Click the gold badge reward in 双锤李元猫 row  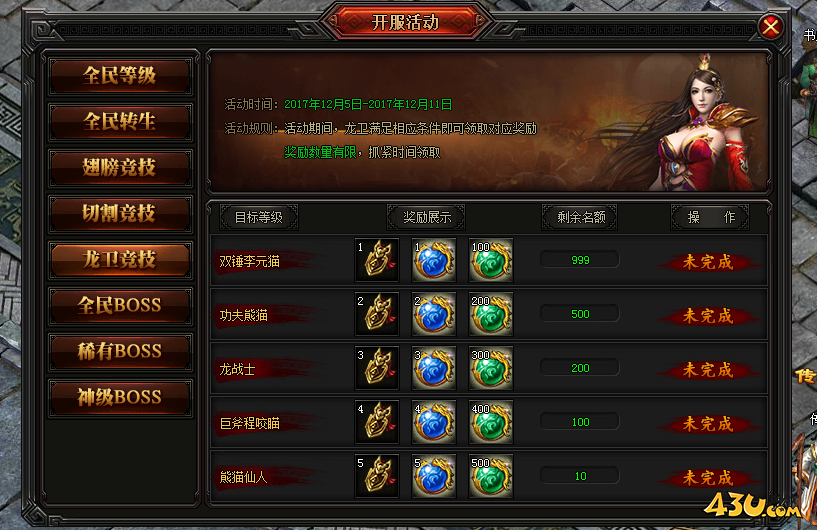pos(377,260)
